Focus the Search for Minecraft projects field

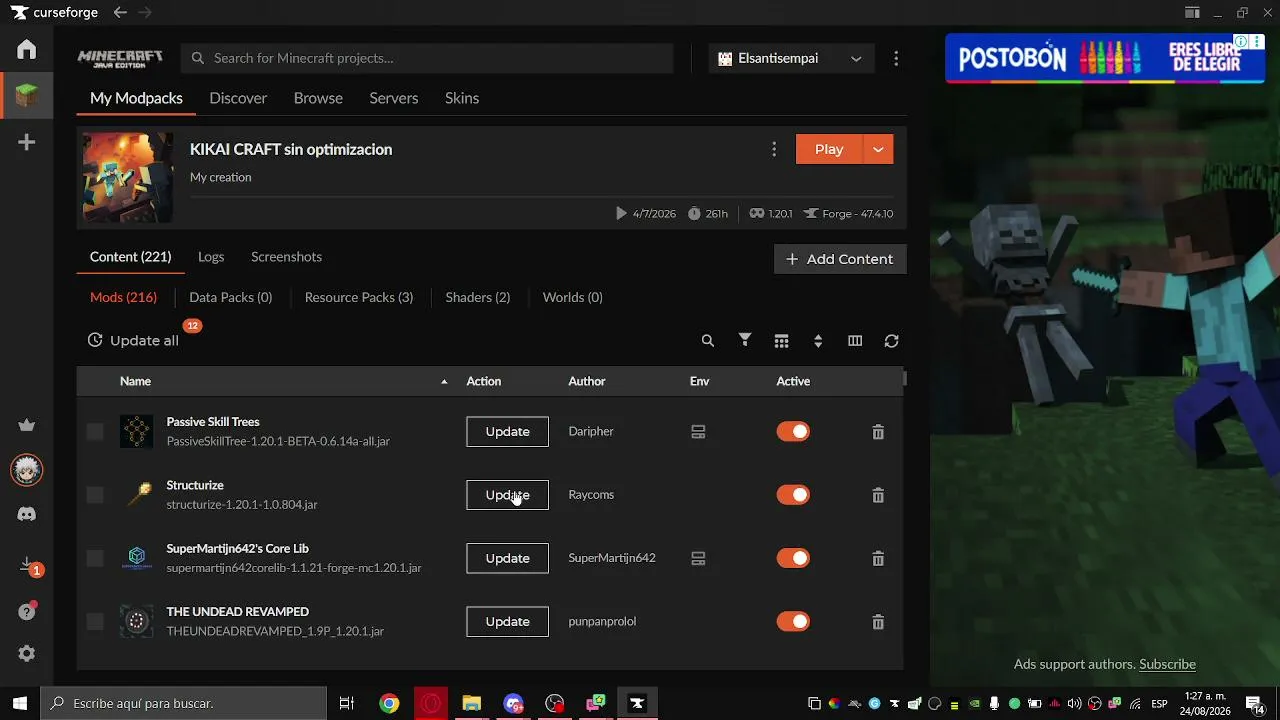click(427, 58)
